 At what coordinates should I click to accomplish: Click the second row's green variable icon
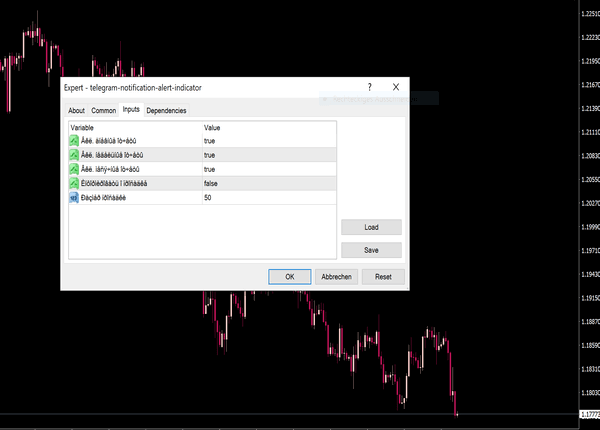point(74,155)
